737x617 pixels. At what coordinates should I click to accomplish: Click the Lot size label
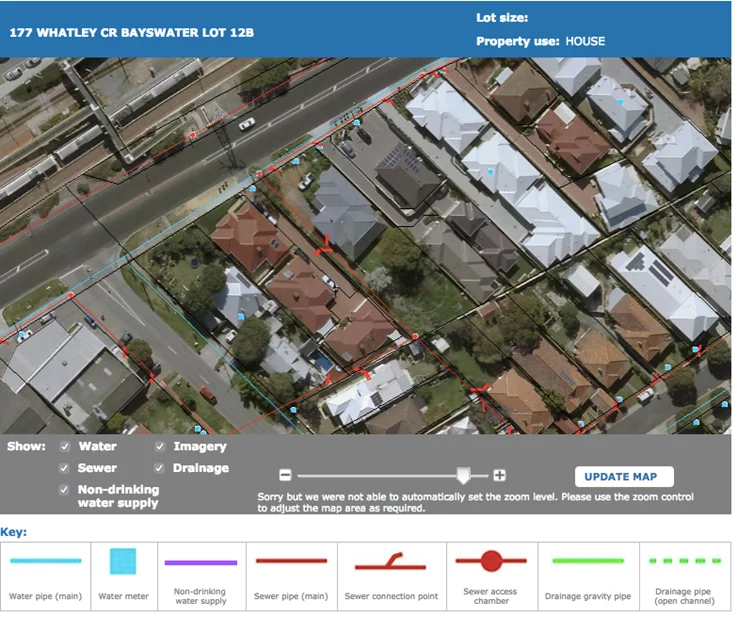pyautogui.click(x=502, y=18)
